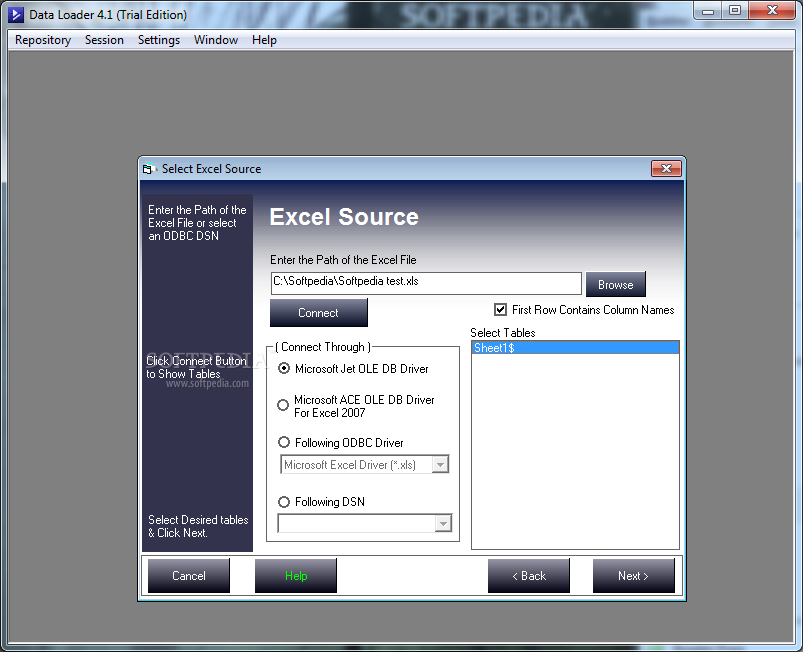Open the Settings menu

159,40
